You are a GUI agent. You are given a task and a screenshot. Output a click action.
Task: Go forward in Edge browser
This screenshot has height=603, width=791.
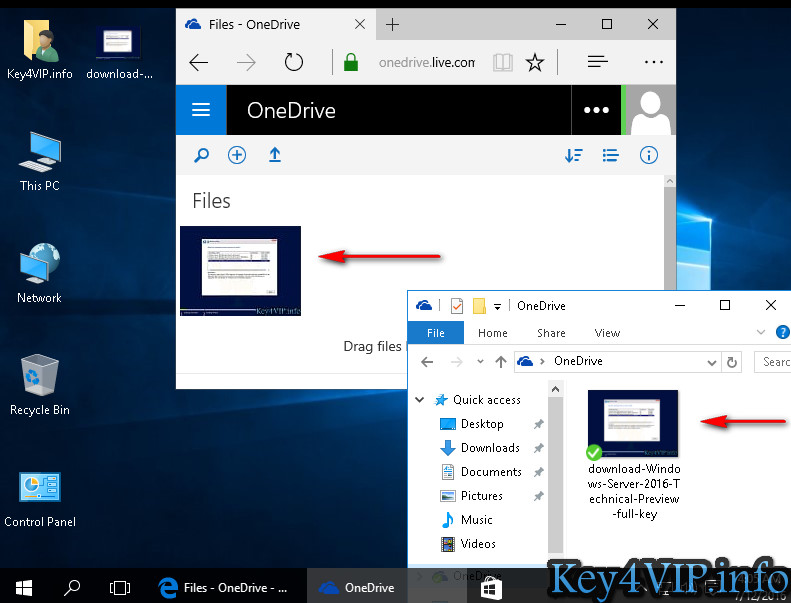(246, 63)
